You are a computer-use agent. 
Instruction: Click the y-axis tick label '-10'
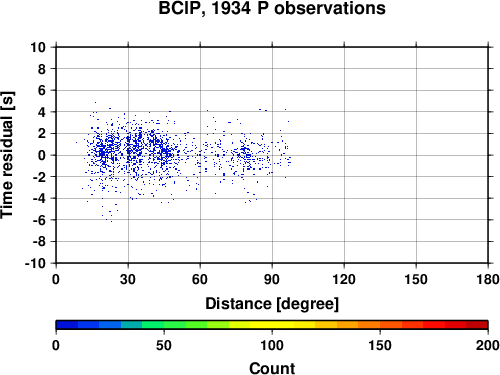[35, 263]
